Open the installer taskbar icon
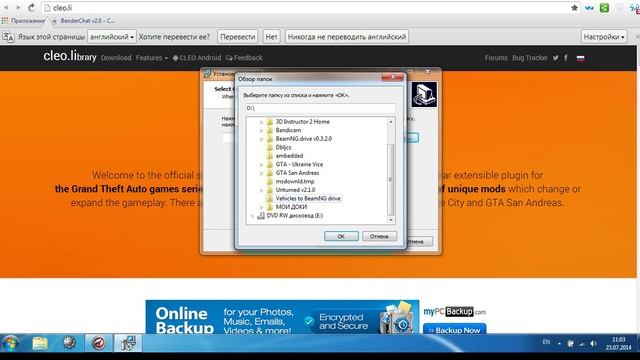The width and height of the screenshot is (640, 360). click(128, 343)
